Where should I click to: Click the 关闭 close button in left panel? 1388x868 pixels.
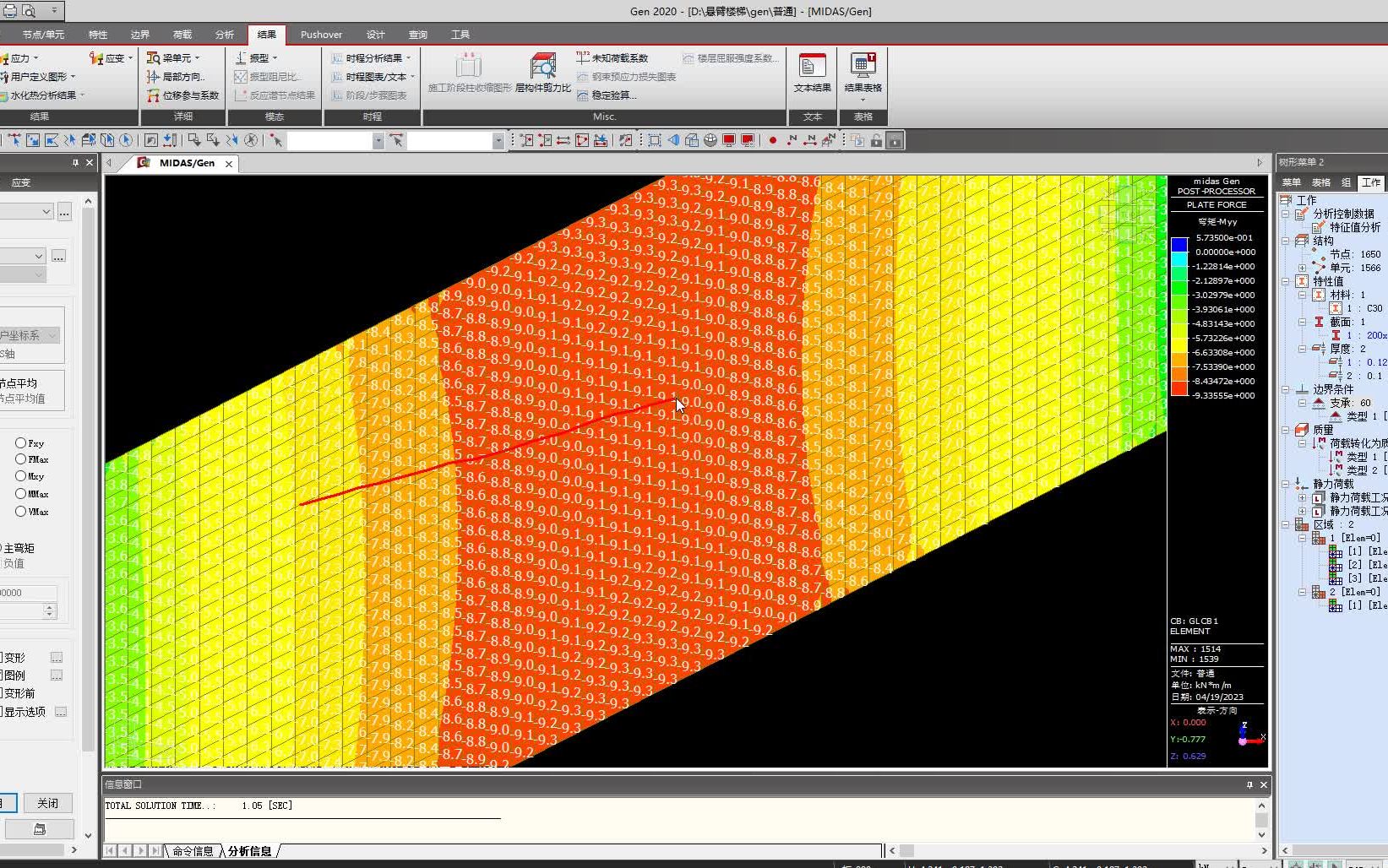point(47,803)
